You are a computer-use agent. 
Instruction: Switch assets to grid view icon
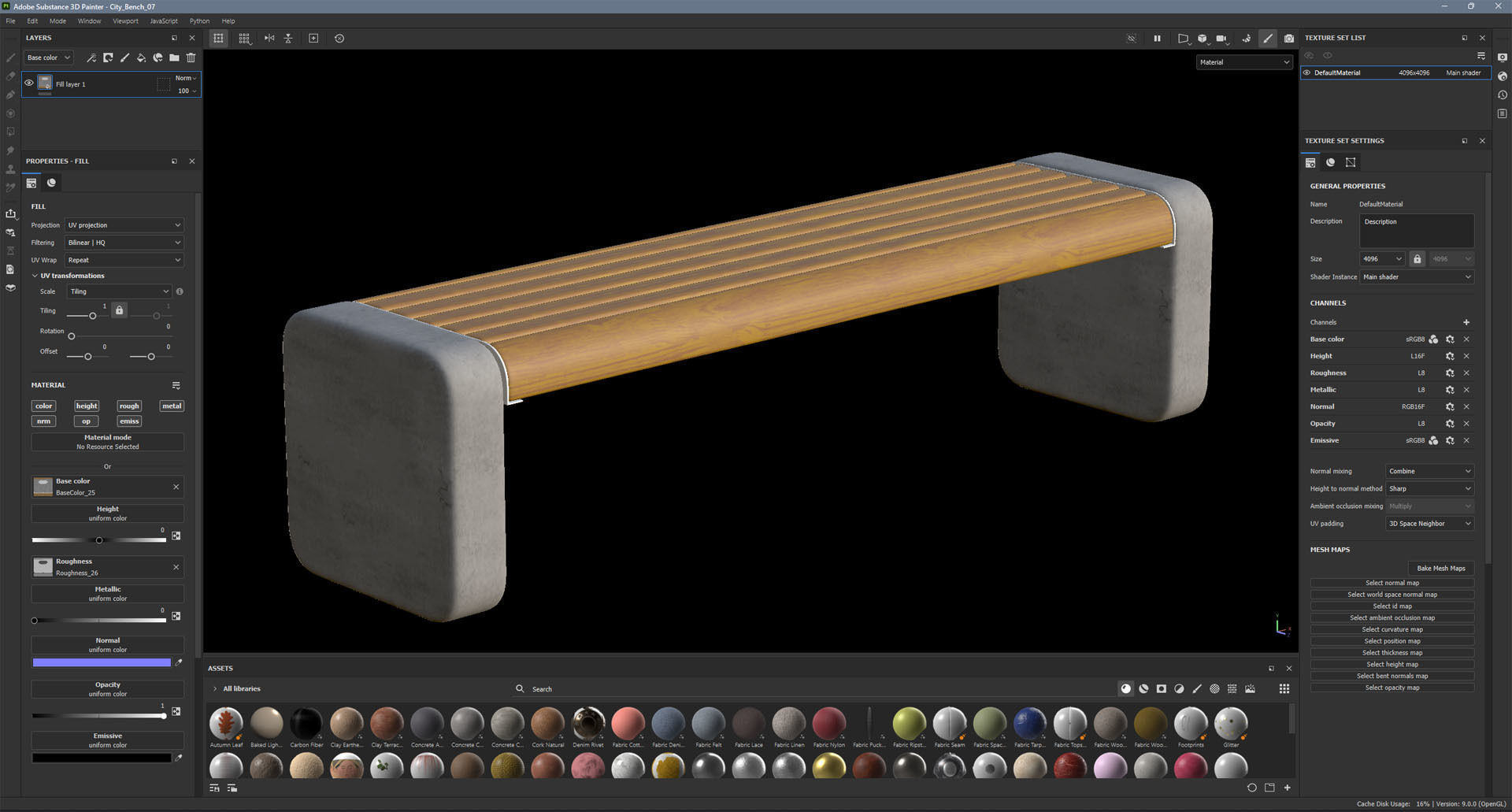[1284, 688]
